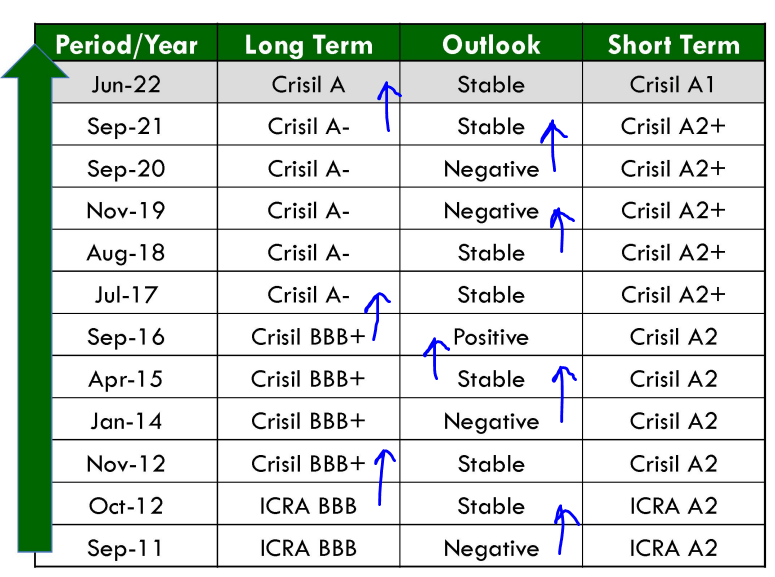Click the Sep-11 period cell

(126, 548)
